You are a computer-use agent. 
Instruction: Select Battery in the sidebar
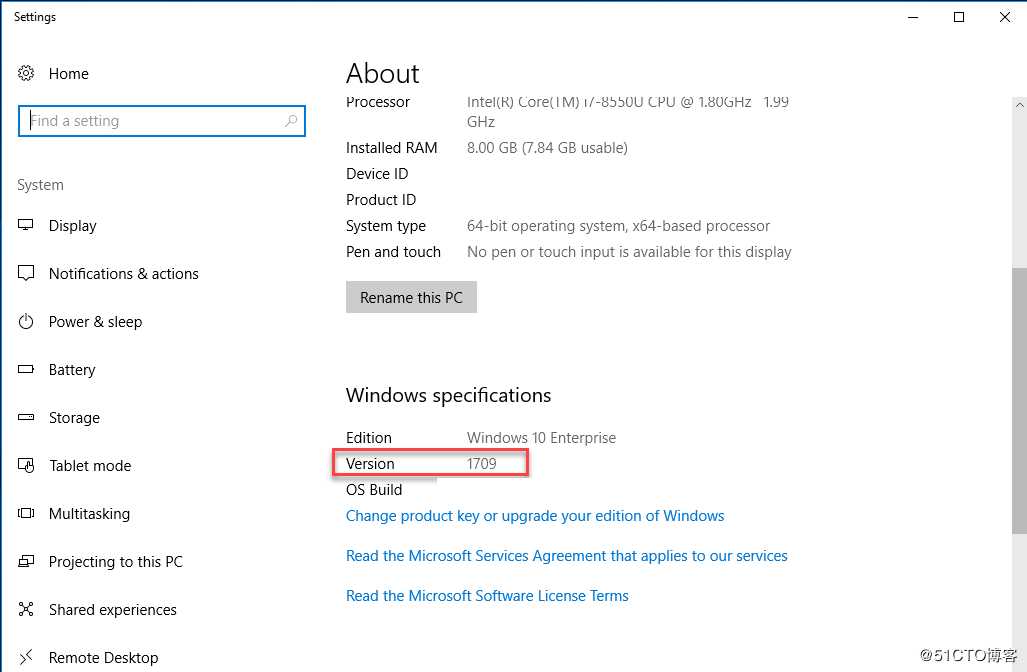point(72,369)
